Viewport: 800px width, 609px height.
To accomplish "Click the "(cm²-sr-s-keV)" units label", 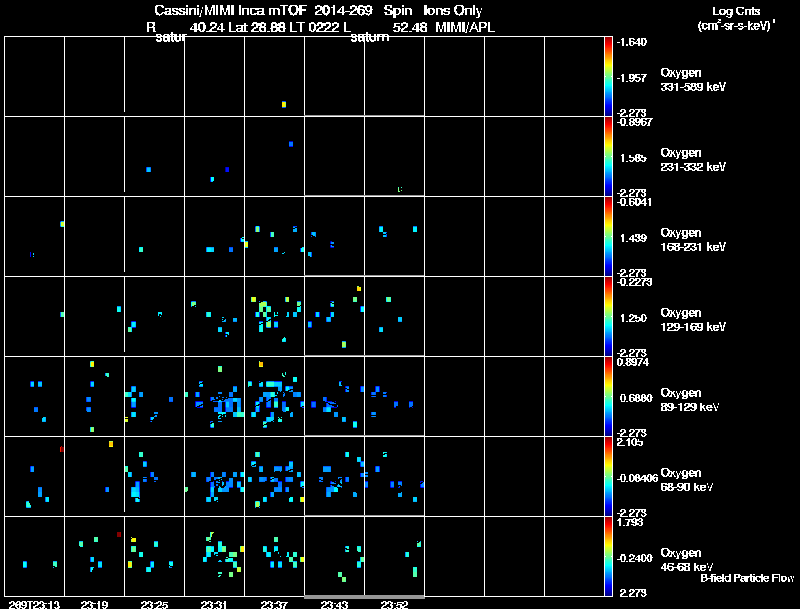I will 736,26.
